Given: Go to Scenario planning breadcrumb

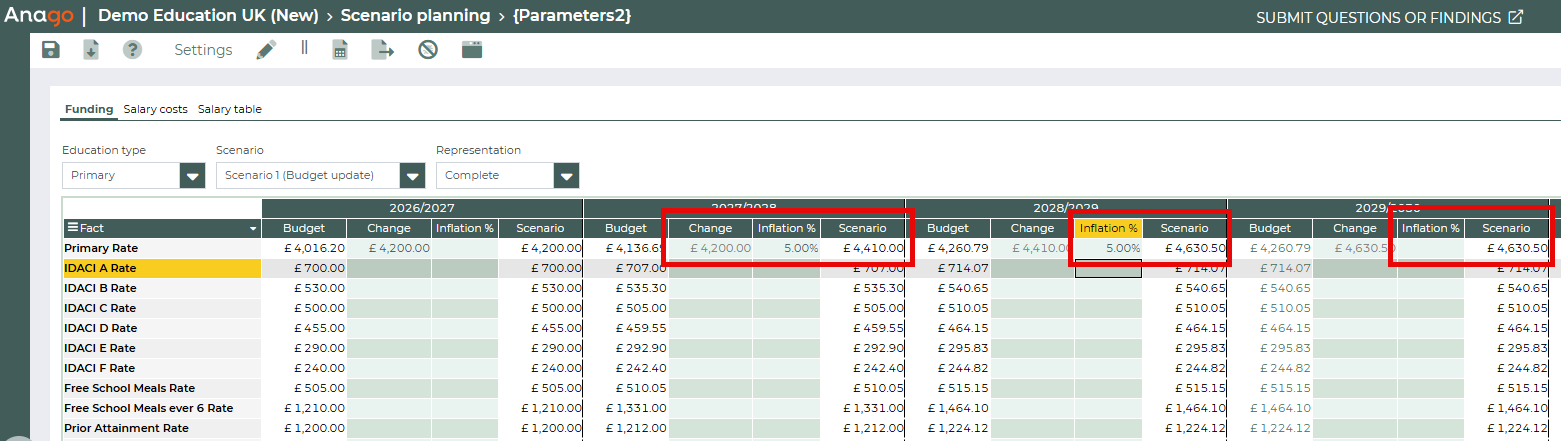Looking at the screenshot, I should pos(415,16).
